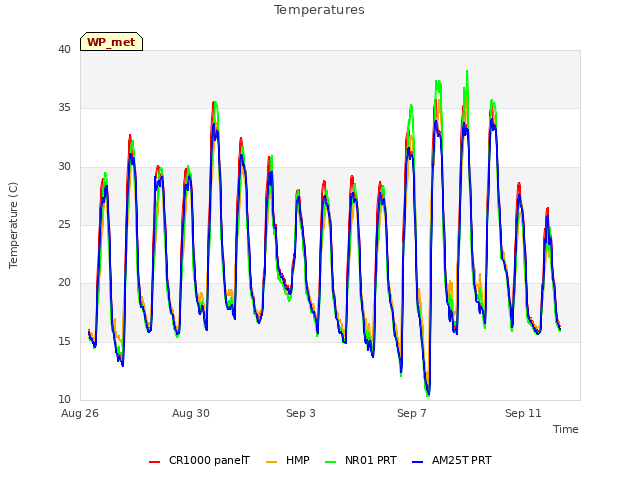Click the red CR1000 panelT legend marker

[155, 462]
